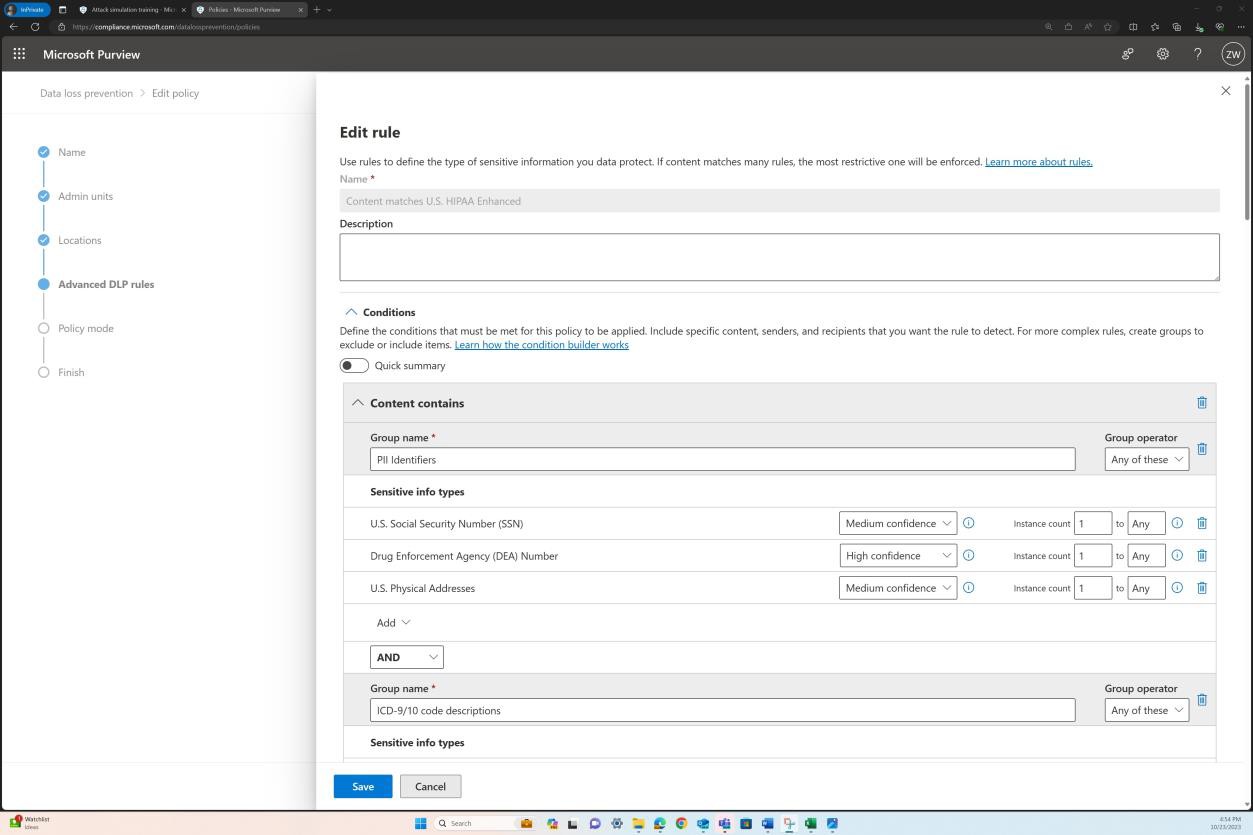This screenshot has height=835, width=1253.
Task: View the info tooltip beside SSN confidence level
Action: (x=968, y=523)
